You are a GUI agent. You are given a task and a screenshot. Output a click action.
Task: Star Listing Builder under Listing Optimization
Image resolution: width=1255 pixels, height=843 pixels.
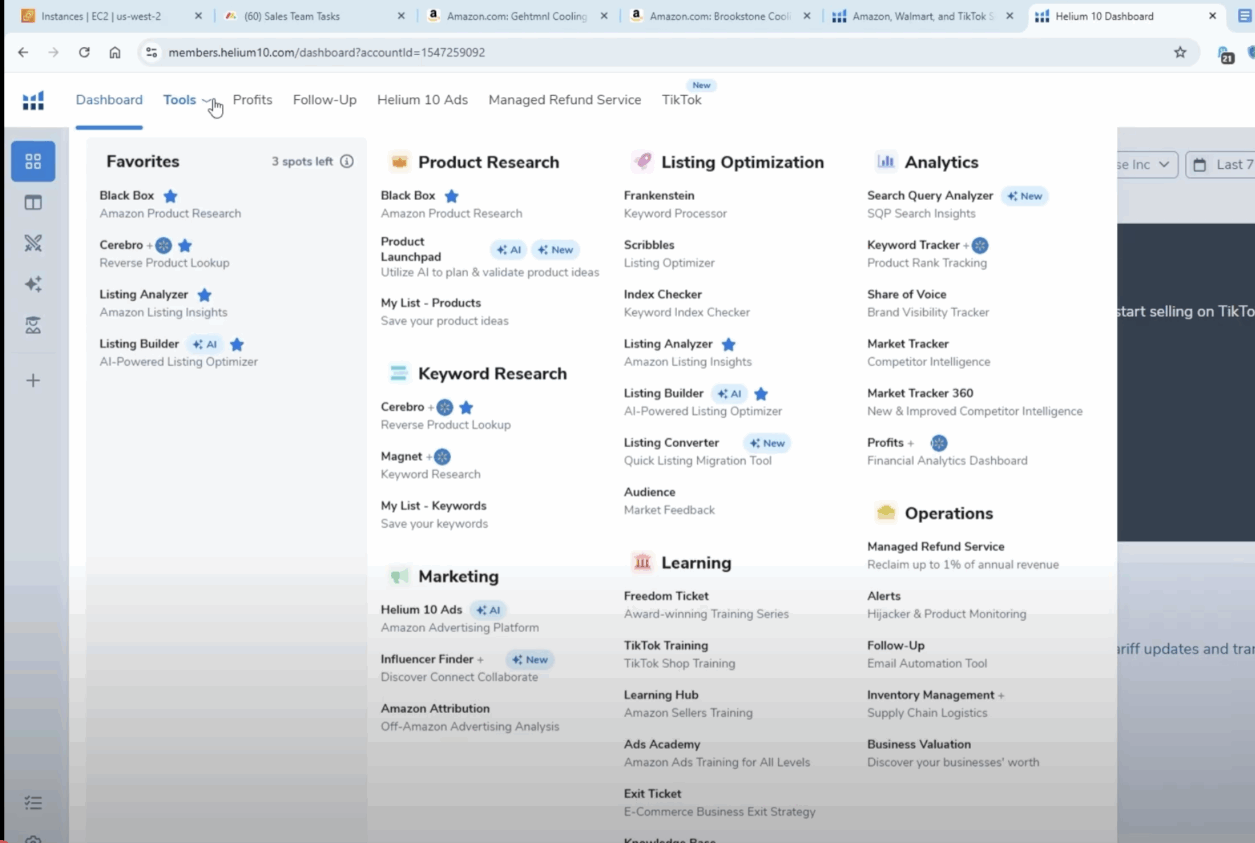pyautogui.click(x=759, y=393)
